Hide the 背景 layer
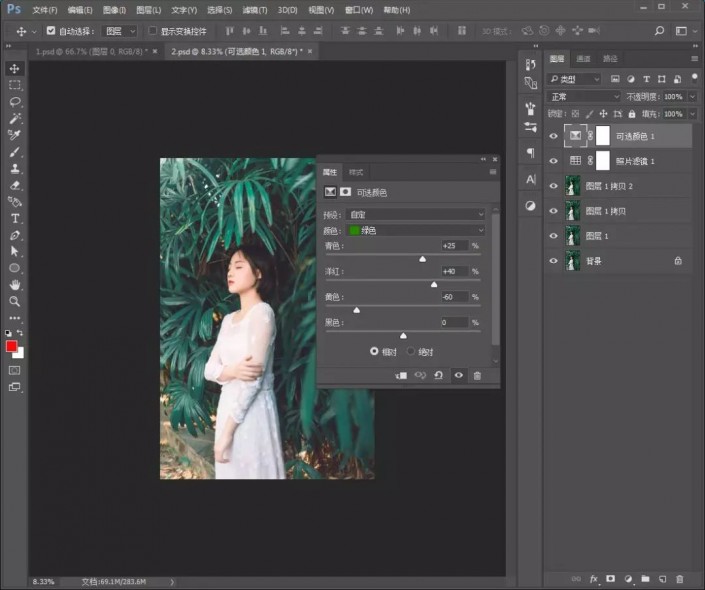 [x=553, y=261]
